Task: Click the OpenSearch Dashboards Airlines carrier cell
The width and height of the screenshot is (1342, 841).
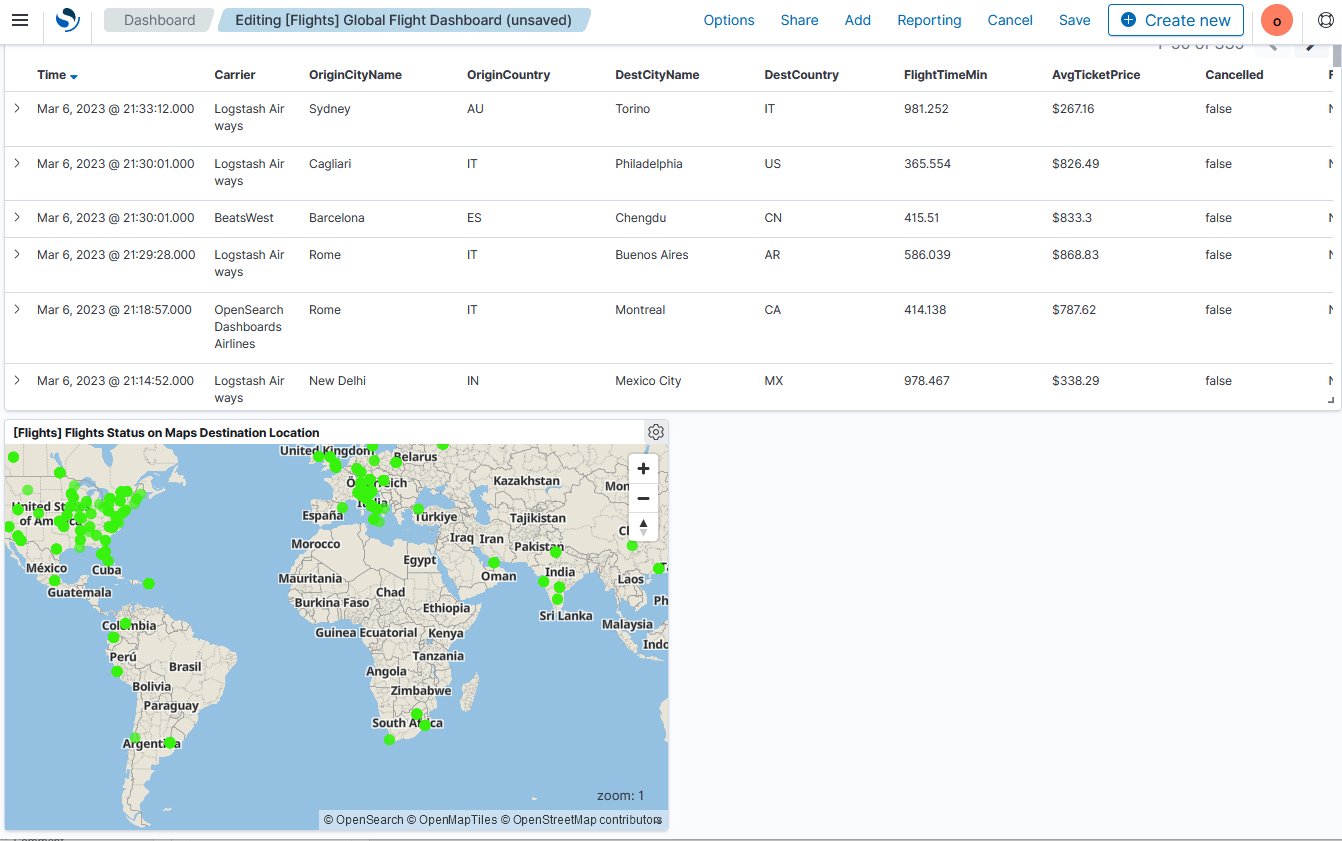Action: 249,327
